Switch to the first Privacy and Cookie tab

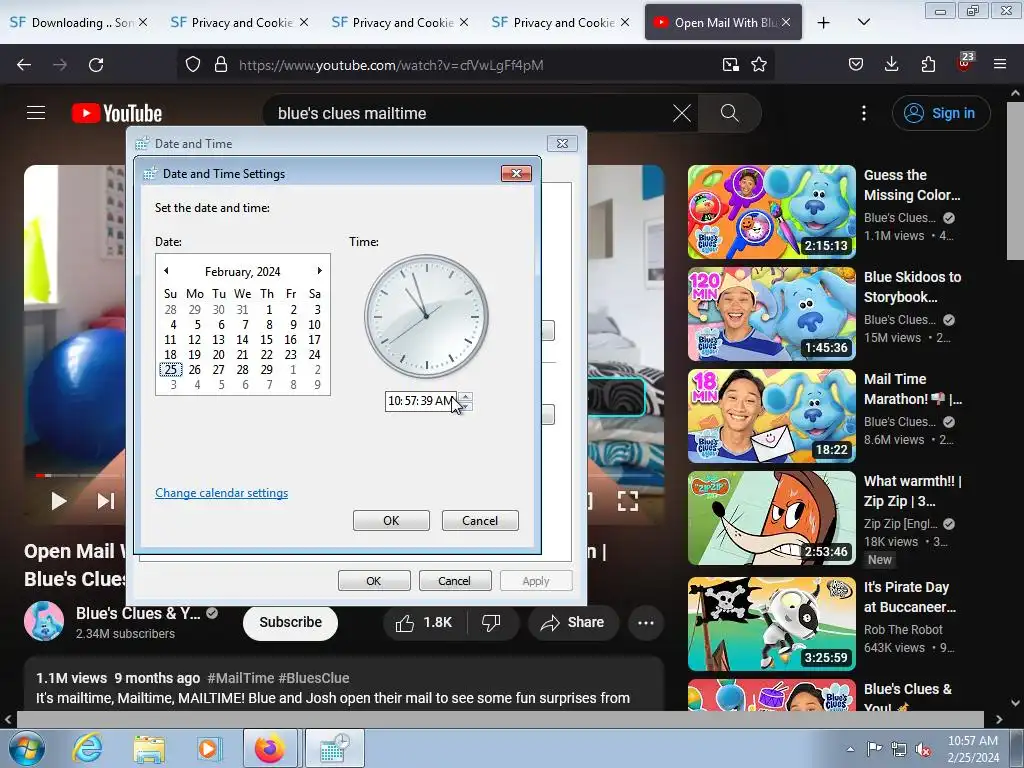[240, 23]
